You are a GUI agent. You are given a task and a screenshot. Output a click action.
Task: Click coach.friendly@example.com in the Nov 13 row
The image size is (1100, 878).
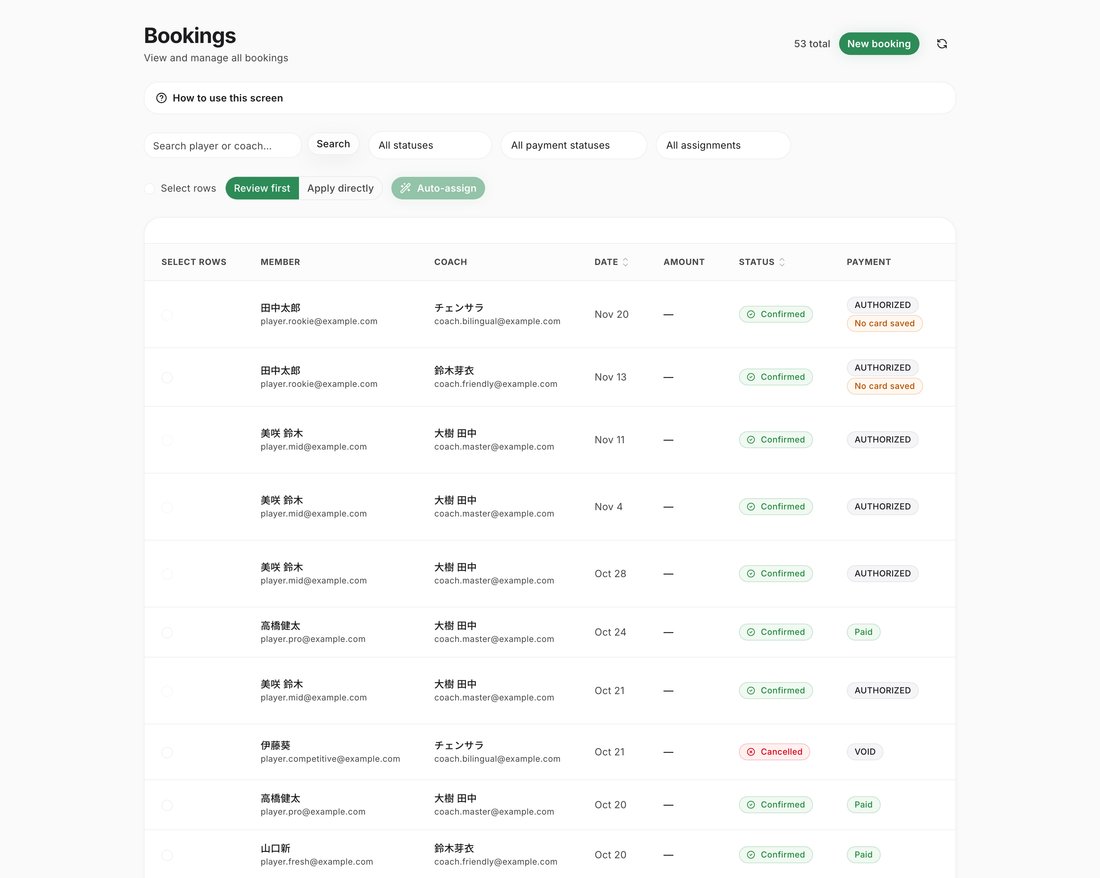tap(496, 384)
